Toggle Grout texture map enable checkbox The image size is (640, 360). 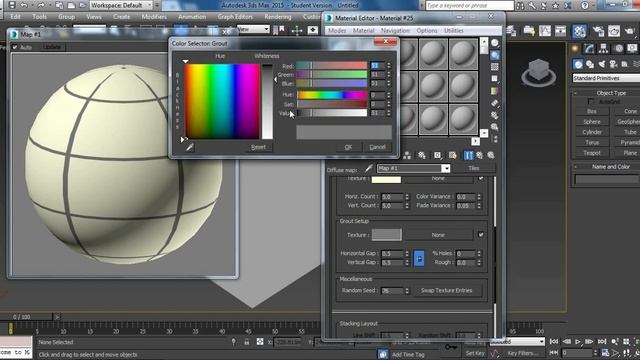(x=480, y=235)
